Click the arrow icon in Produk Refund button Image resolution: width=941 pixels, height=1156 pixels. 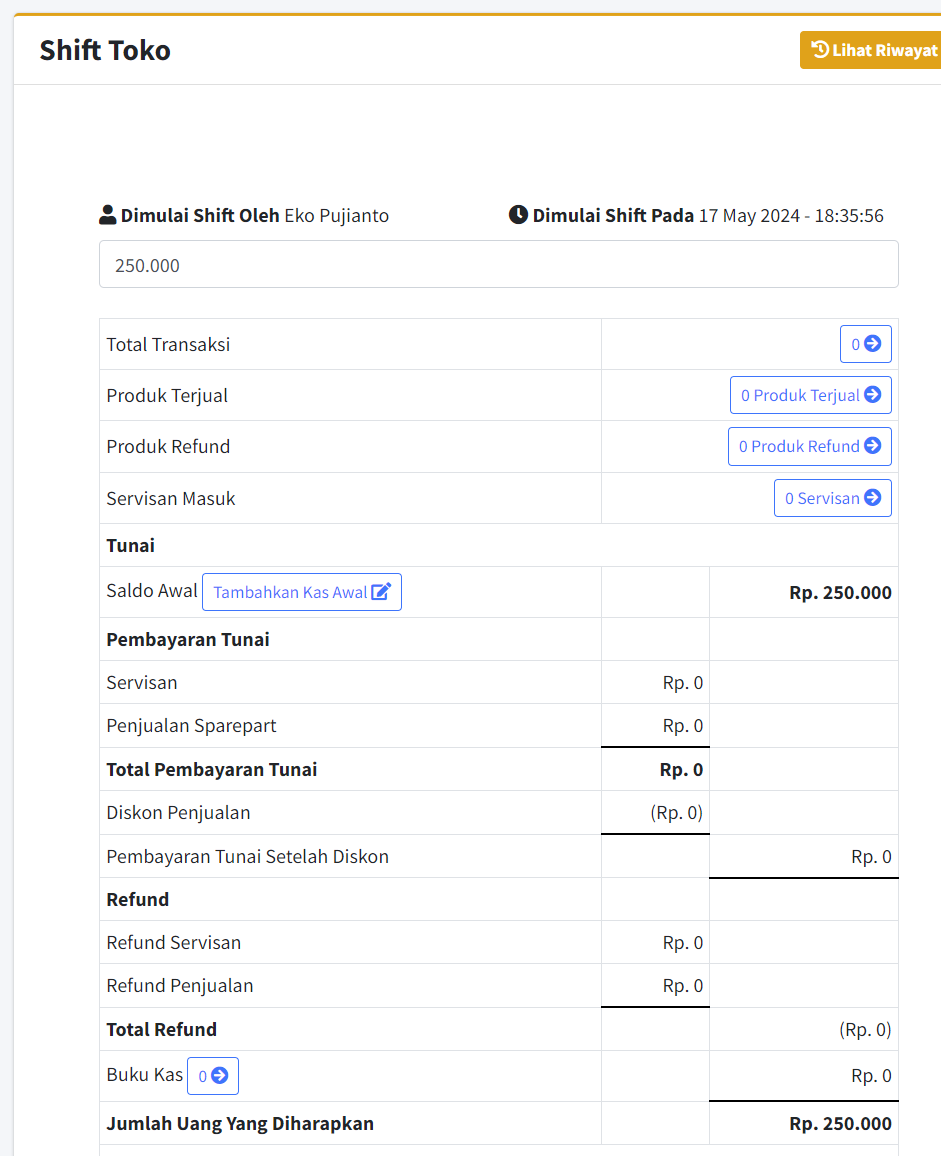tap(872, 446)
